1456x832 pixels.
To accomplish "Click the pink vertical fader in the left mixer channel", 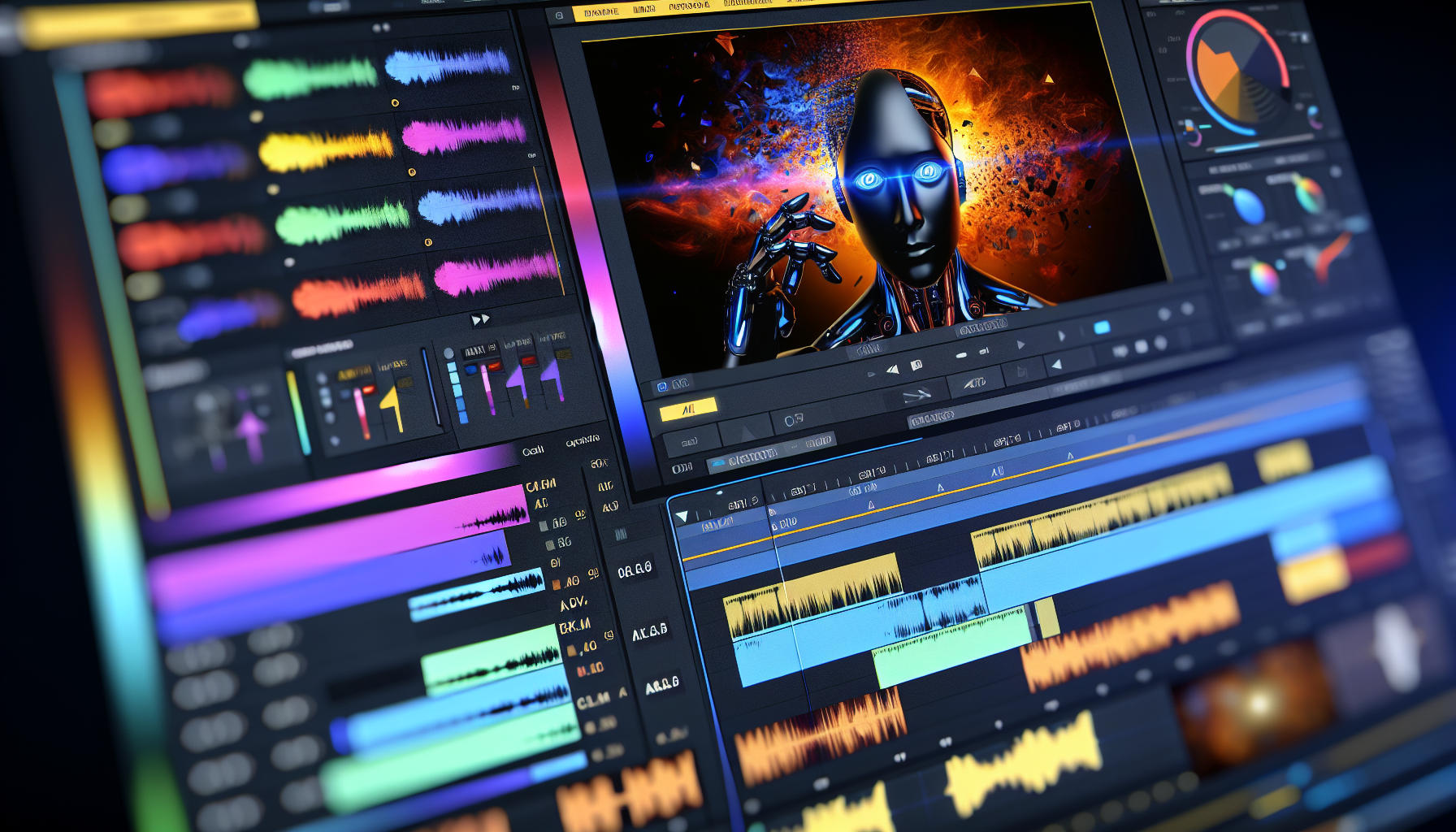I will [360, 412].
